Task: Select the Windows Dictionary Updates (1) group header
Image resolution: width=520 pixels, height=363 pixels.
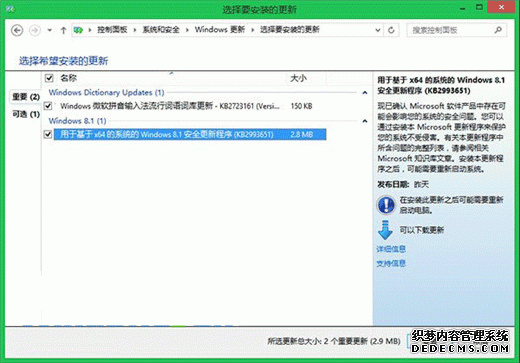Action: [x=107, y=92]
